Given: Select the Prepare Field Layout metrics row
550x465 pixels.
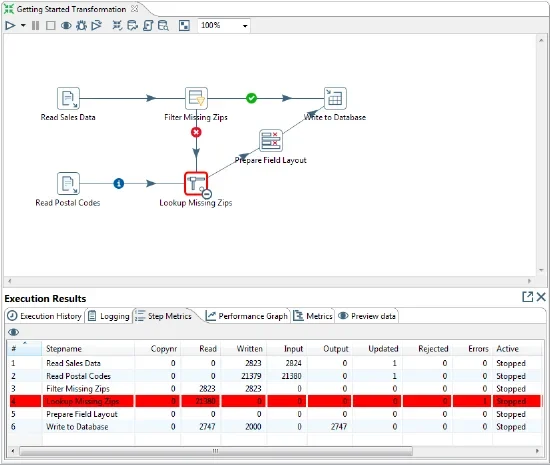Looking at the screenshot, I should 275,414.
